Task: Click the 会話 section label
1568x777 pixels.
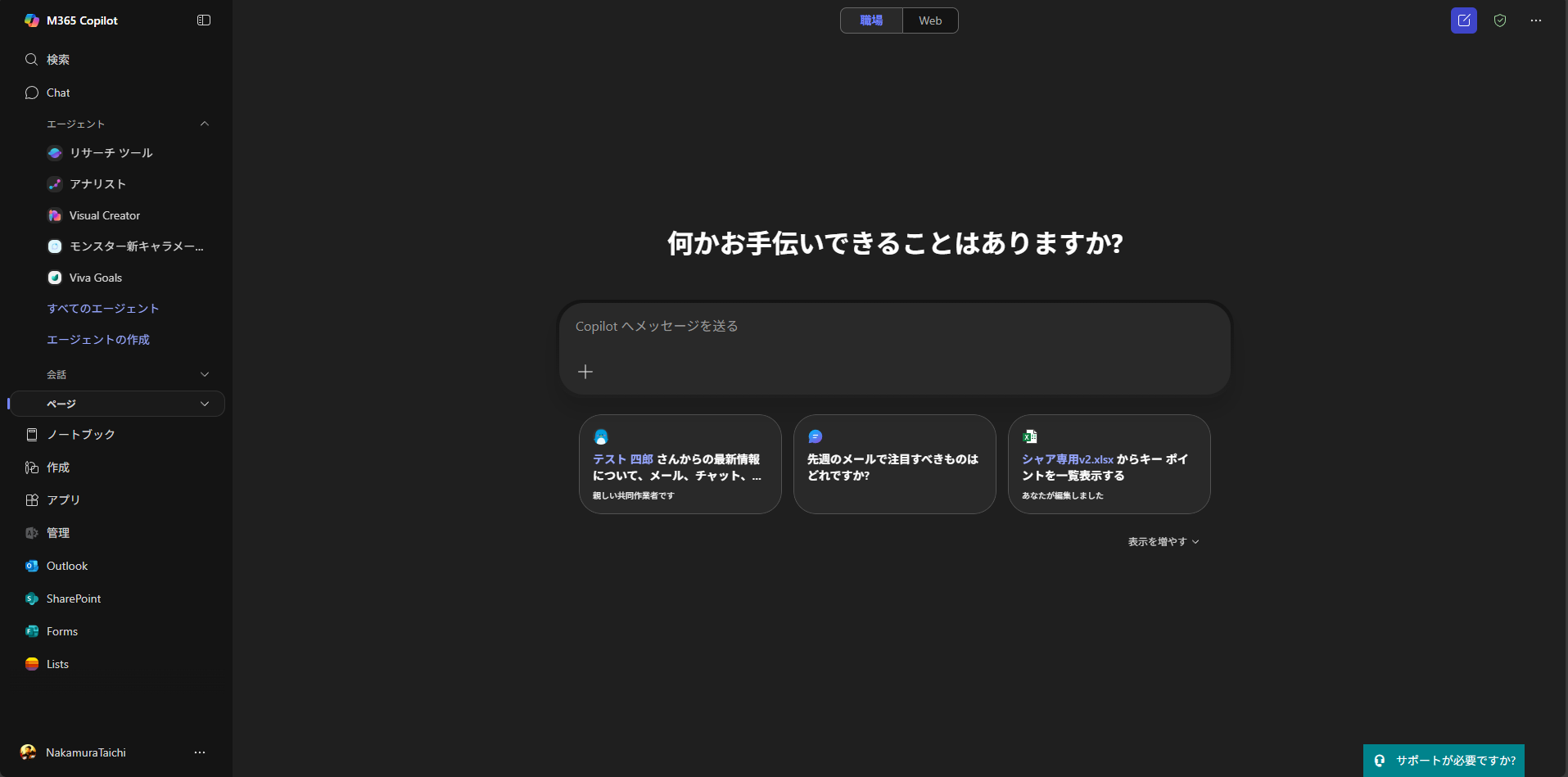Action: pos(56,374)
